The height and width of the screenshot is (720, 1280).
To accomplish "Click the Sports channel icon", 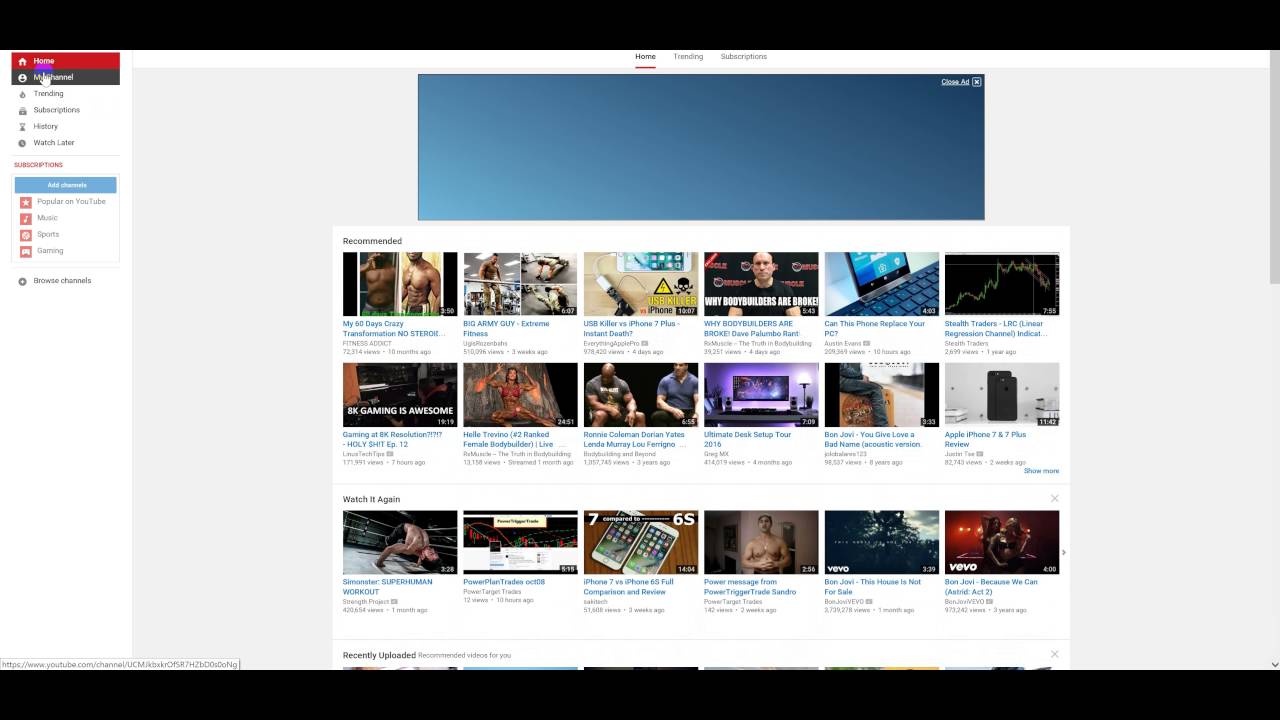I will (x=26, y=235).
